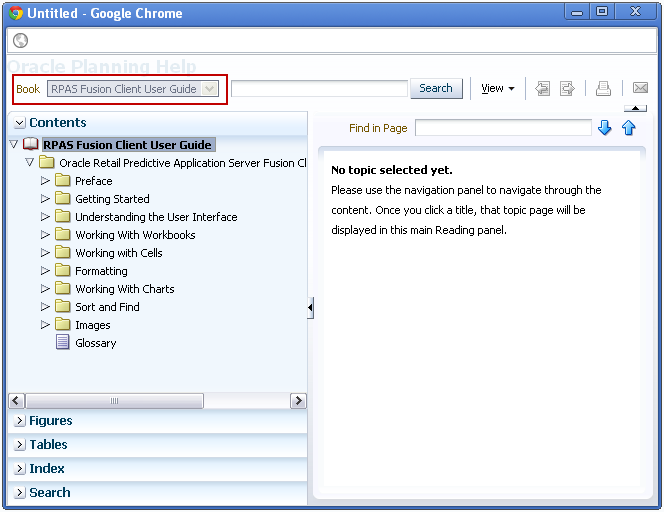Click the Find in Page input field

pos(503,127)
